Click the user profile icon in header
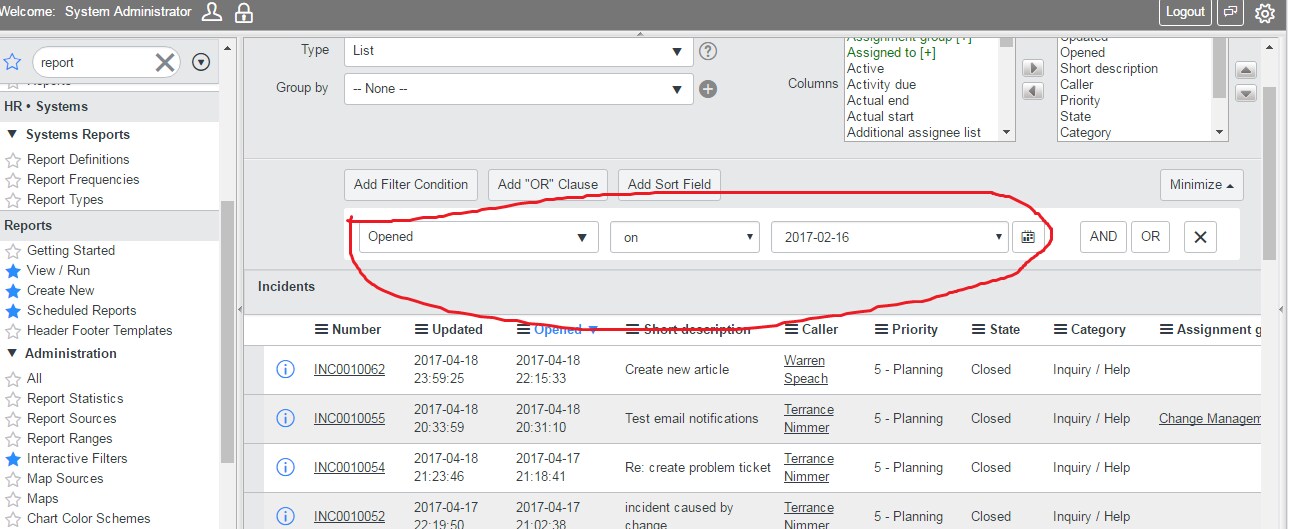Screen dimensions: 1304x529 point(212,12)
